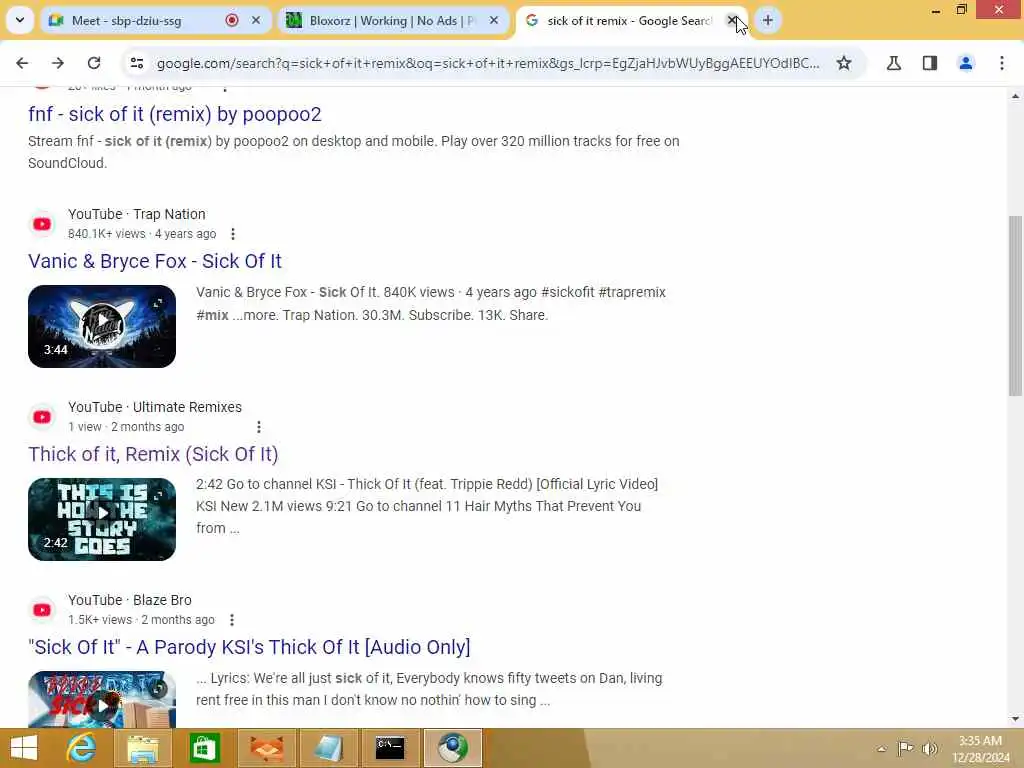1024x768 pixels.
Task: View site information icon in address bar
Action: [136, 63]
